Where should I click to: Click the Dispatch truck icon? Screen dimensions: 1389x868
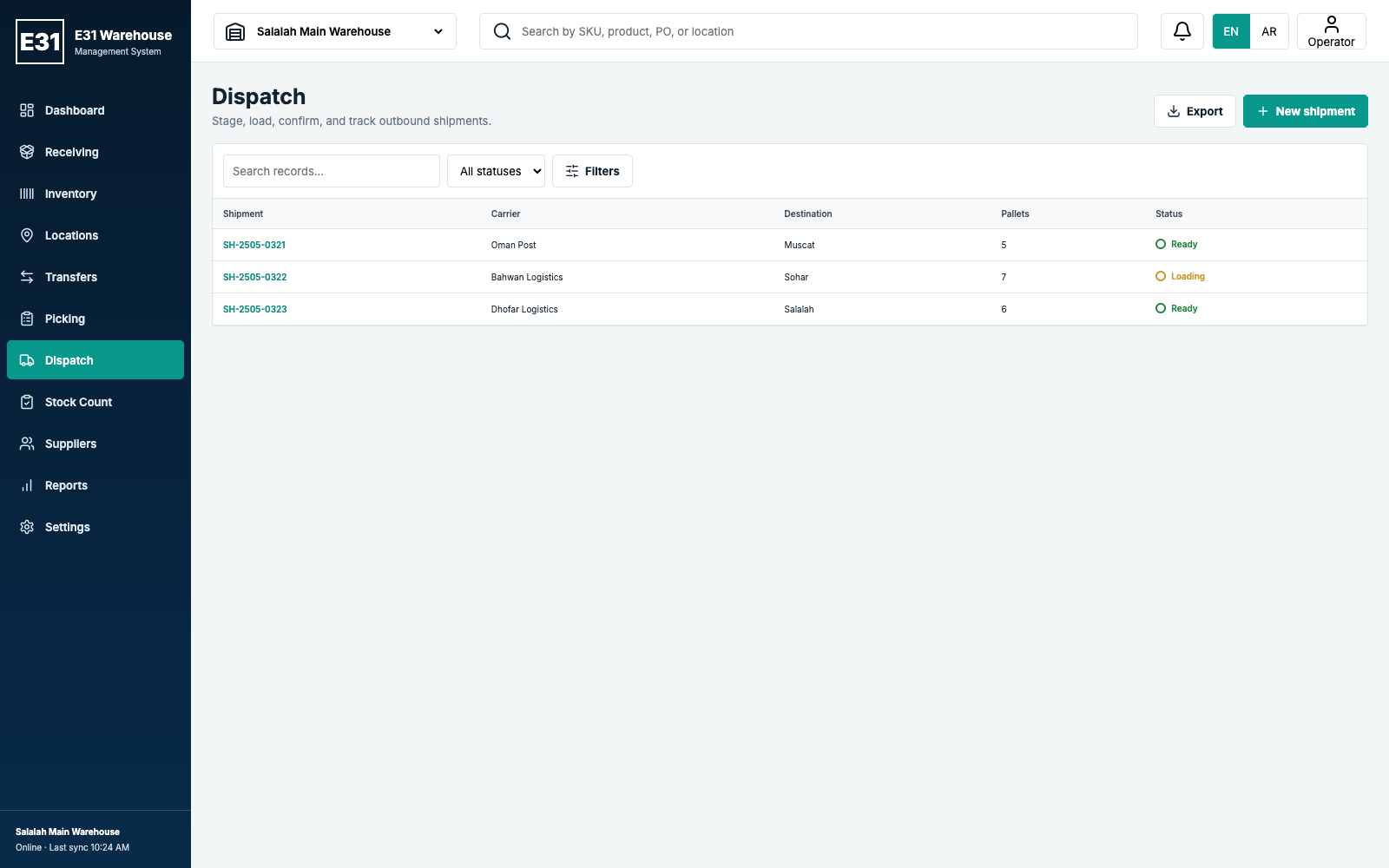[x=27, y=360]
